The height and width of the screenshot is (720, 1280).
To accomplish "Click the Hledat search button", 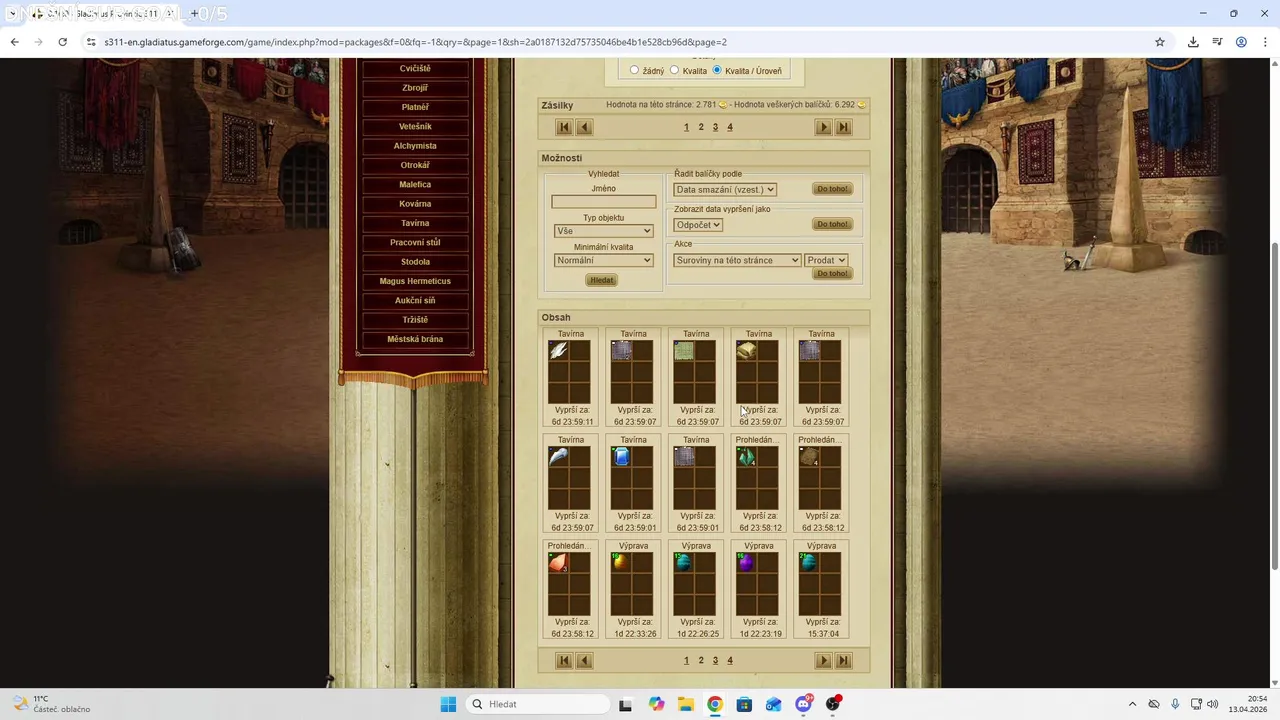I will point(601,280).
